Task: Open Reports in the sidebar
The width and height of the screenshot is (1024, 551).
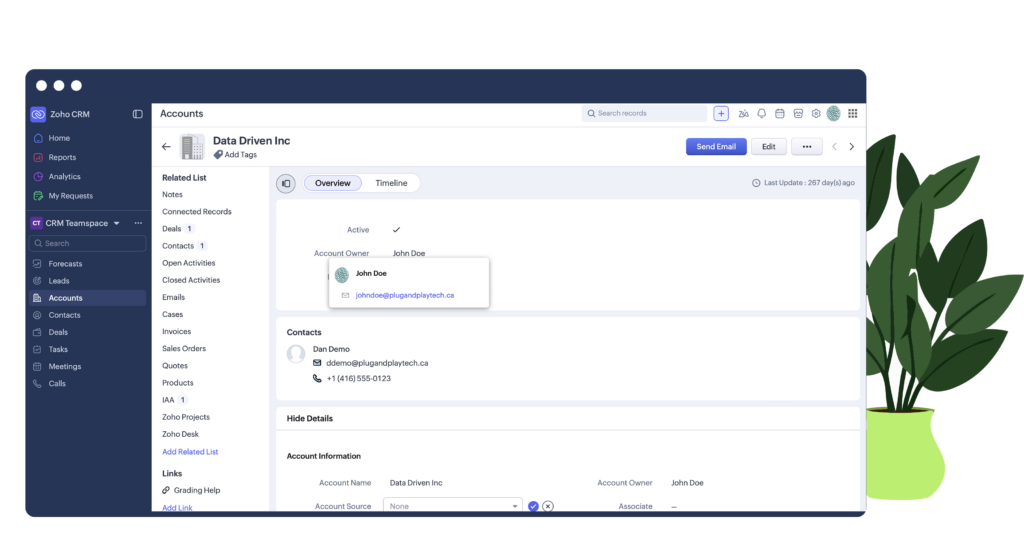Action: [x=62, y=157]
